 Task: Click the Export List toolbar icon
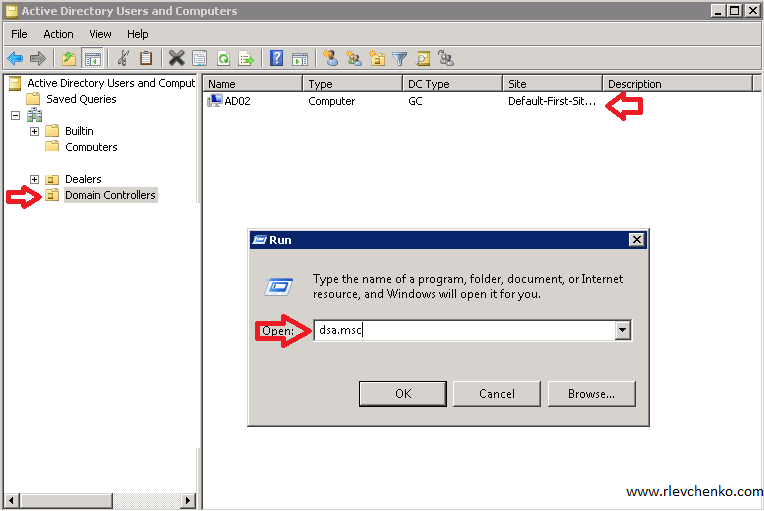pyautogui.click(x=246, y=58)
